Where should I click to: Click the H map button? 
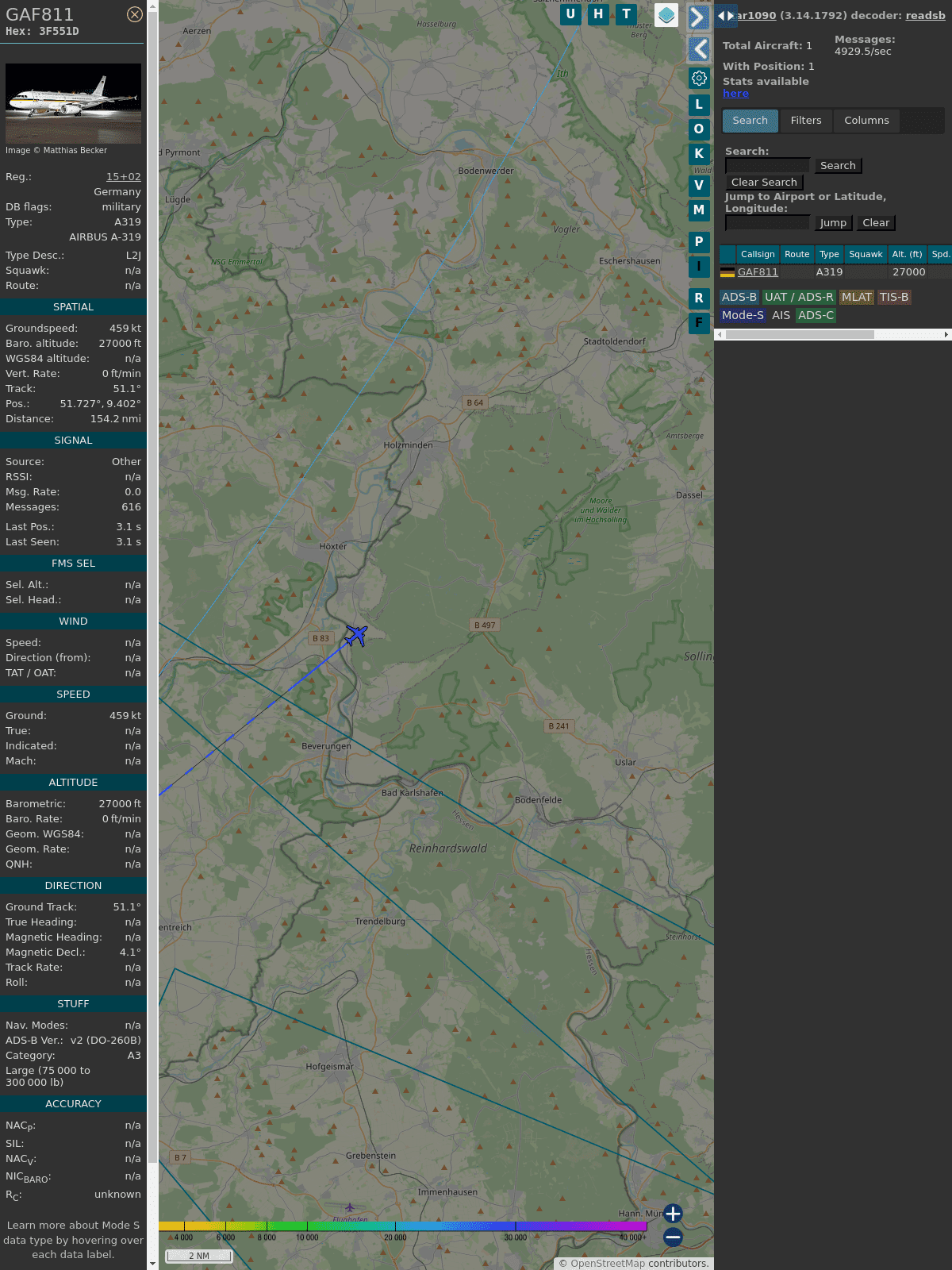[x=598, y=13]
